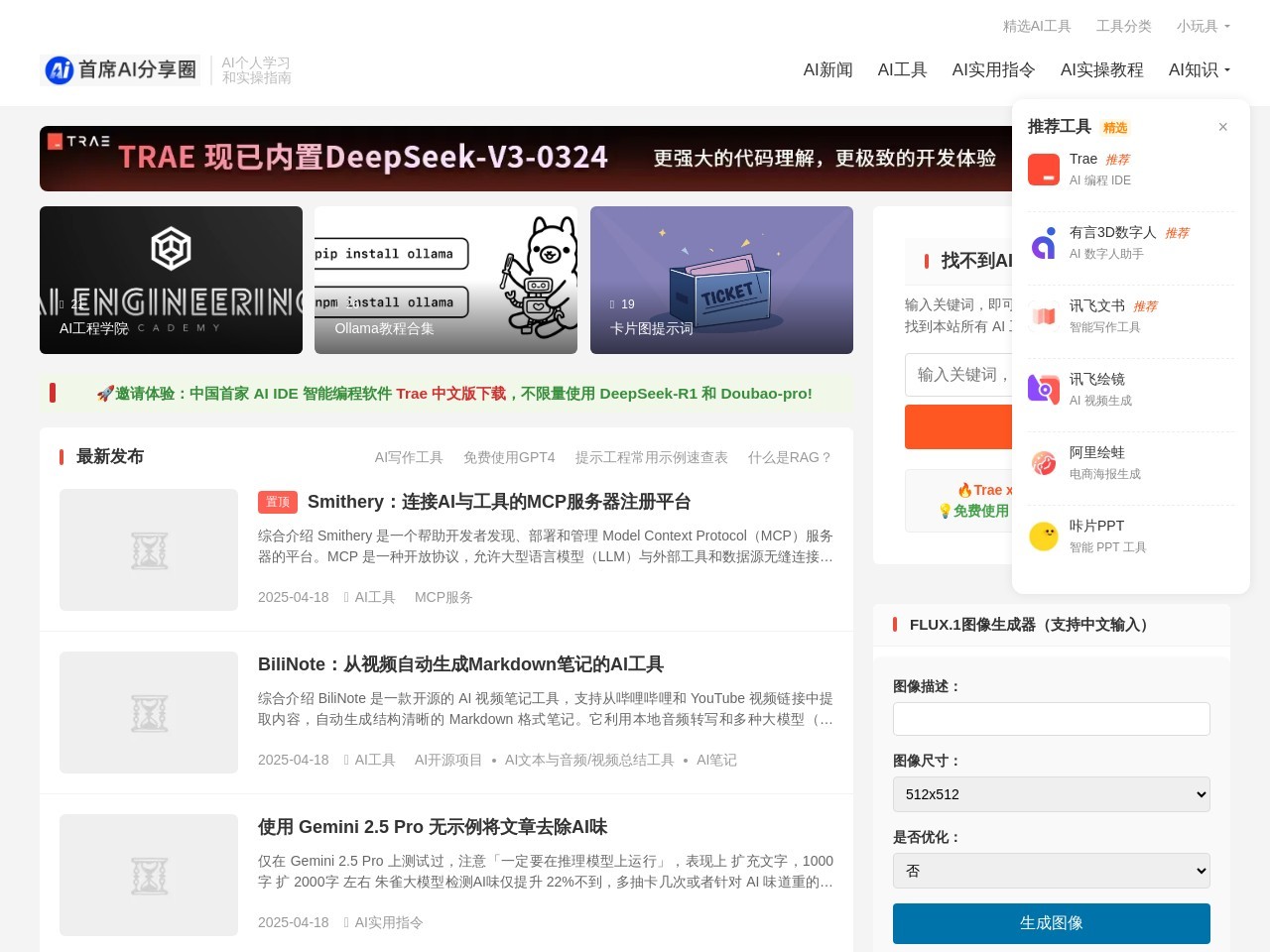Viewport: 1270px width, 952px height.
Task: Open the 咔片PPT tool icon
Action: pyautogui.click(x=1044, y=536)
